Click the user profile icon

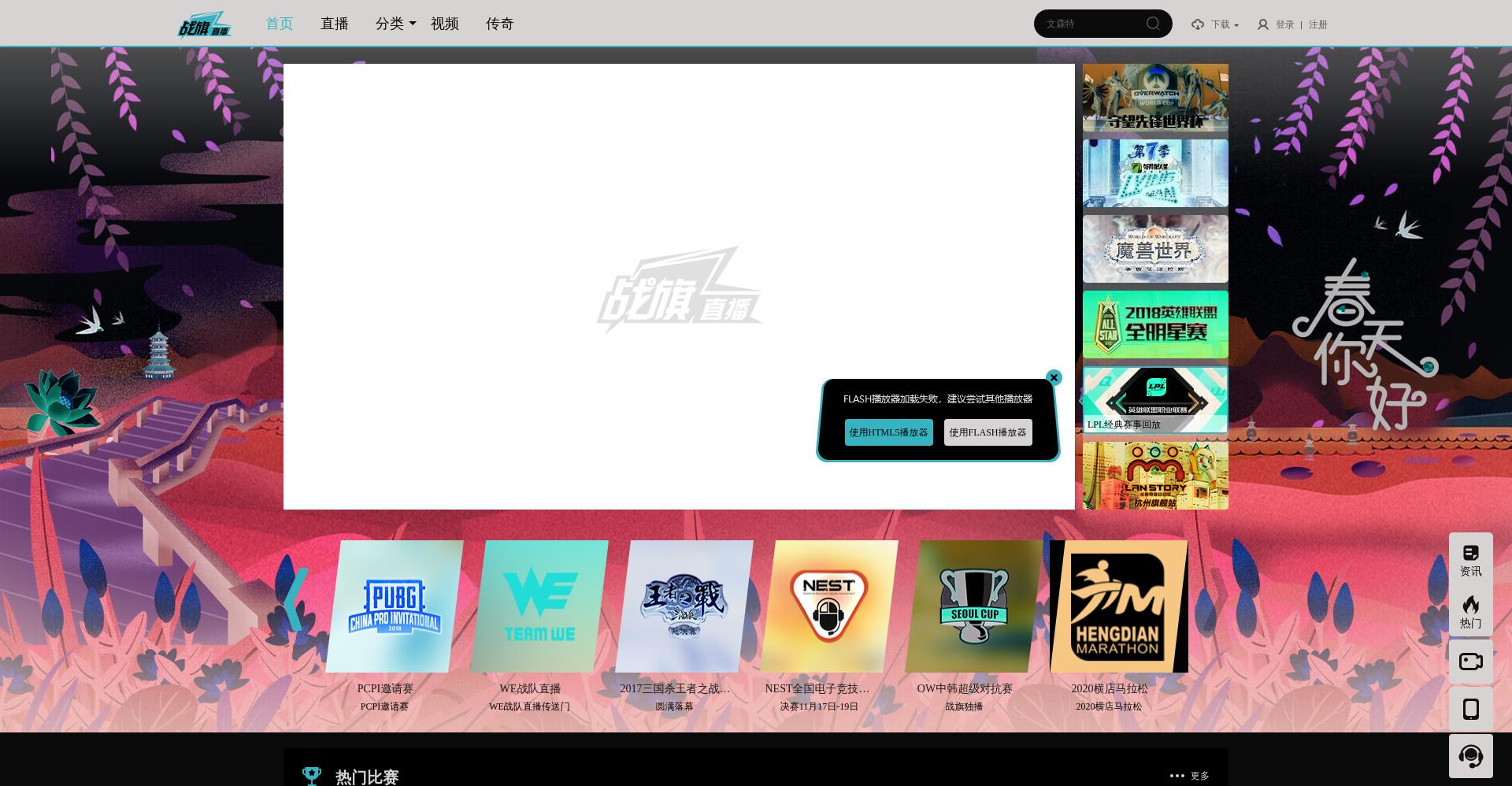[x=1263, y=24]
